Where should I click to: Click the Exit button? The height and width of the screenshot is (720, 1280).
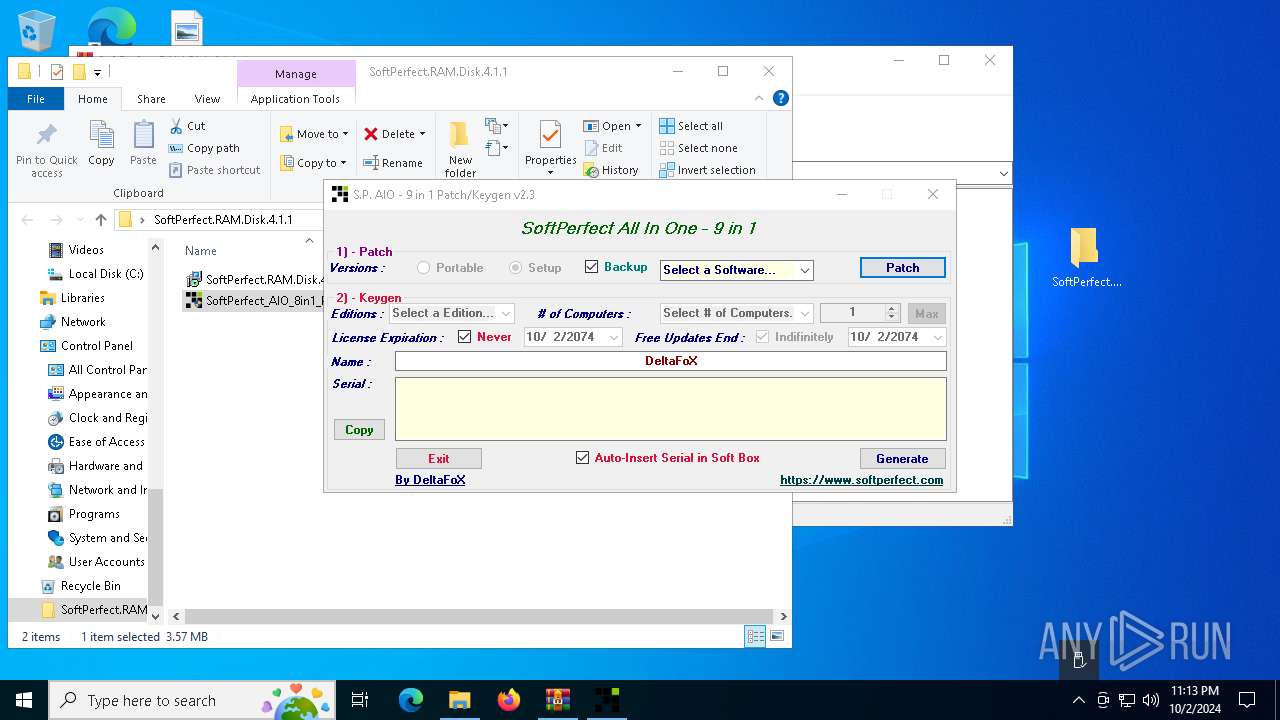[439, 459]
